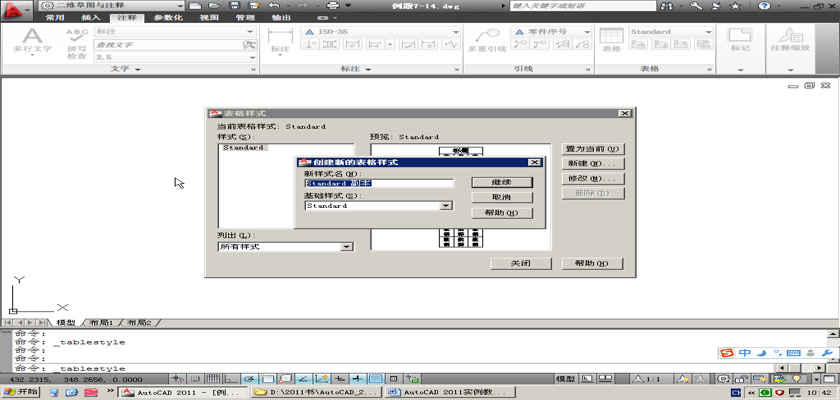
Task: Toggle Polar Tracking in status bar
Action: [250, 379]
